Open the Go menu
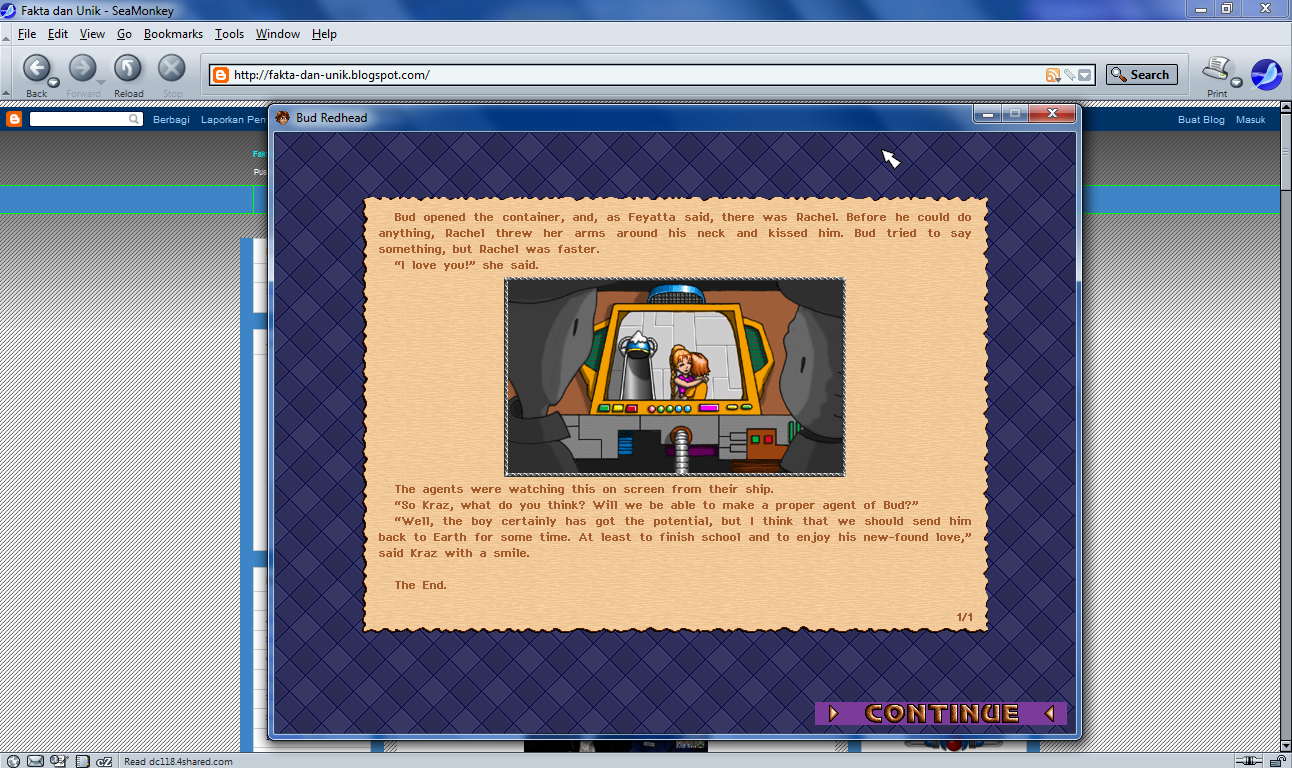 pos(124,34)
